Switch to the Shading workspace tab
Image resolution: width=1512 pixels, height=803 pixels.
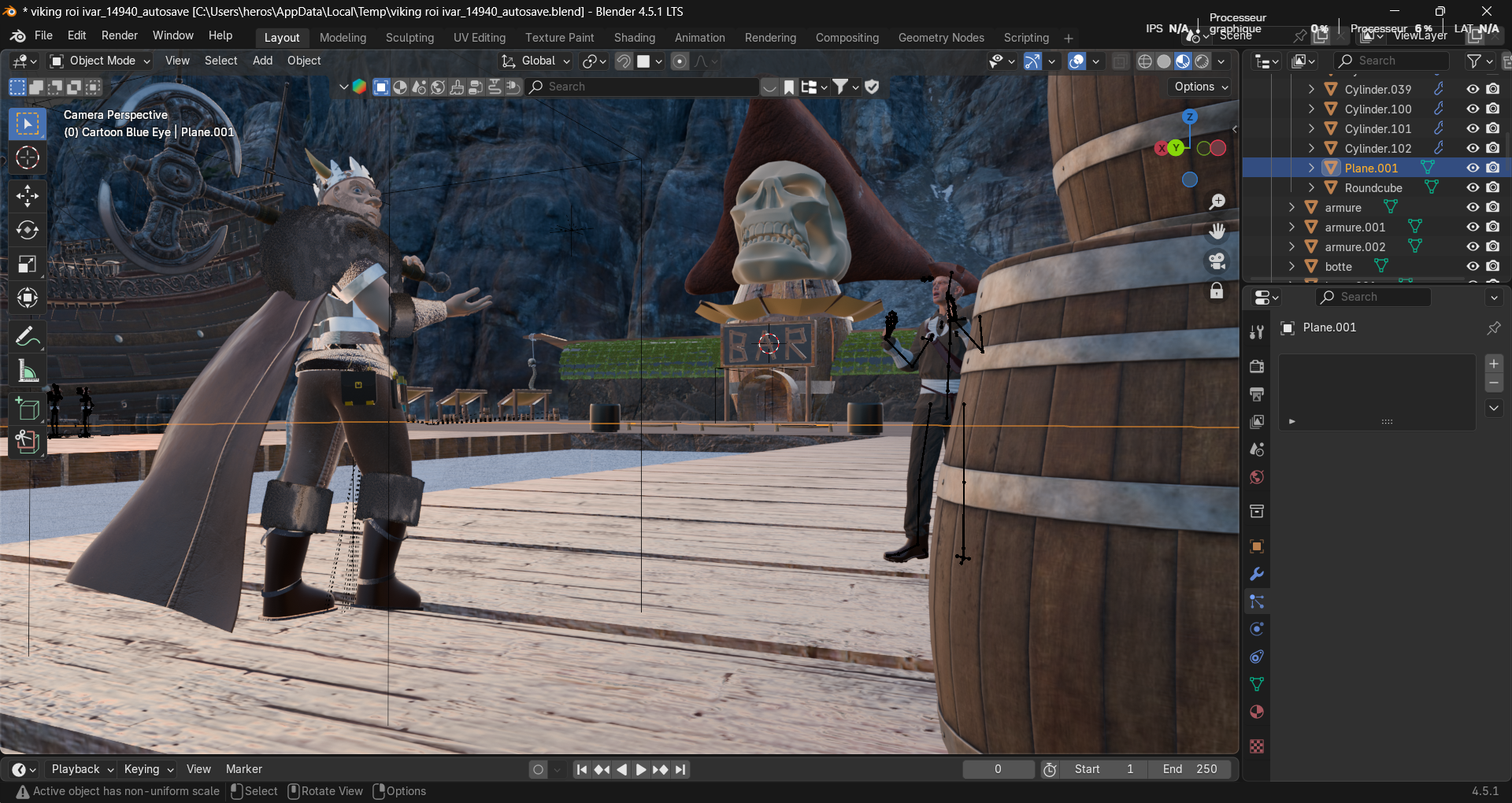pos(634,38)
